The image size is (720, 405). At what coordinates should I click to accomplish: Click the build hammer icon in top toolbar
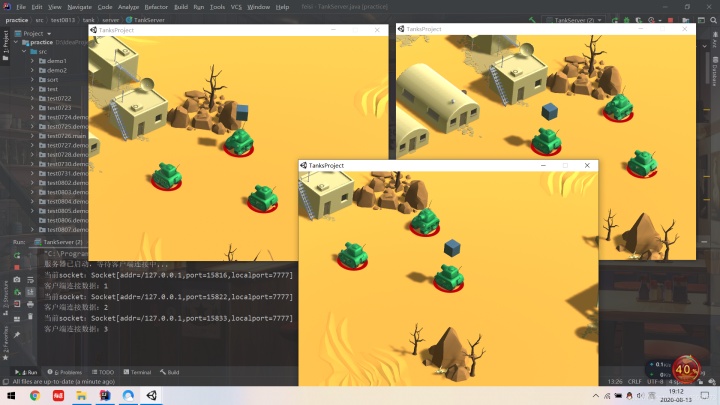(532, 20)
